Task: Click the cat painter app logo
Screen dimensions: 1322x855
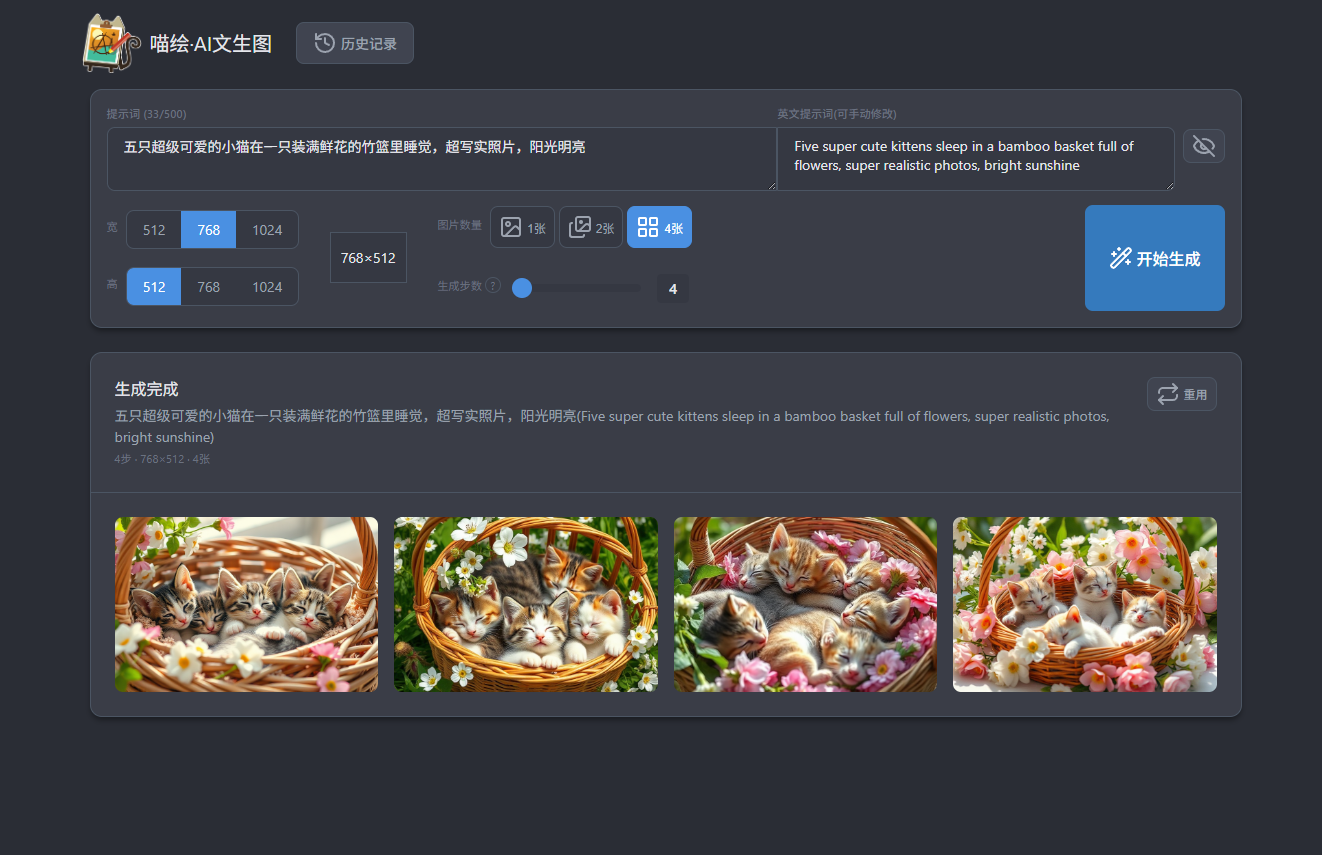Action: [x=110, y=43]
